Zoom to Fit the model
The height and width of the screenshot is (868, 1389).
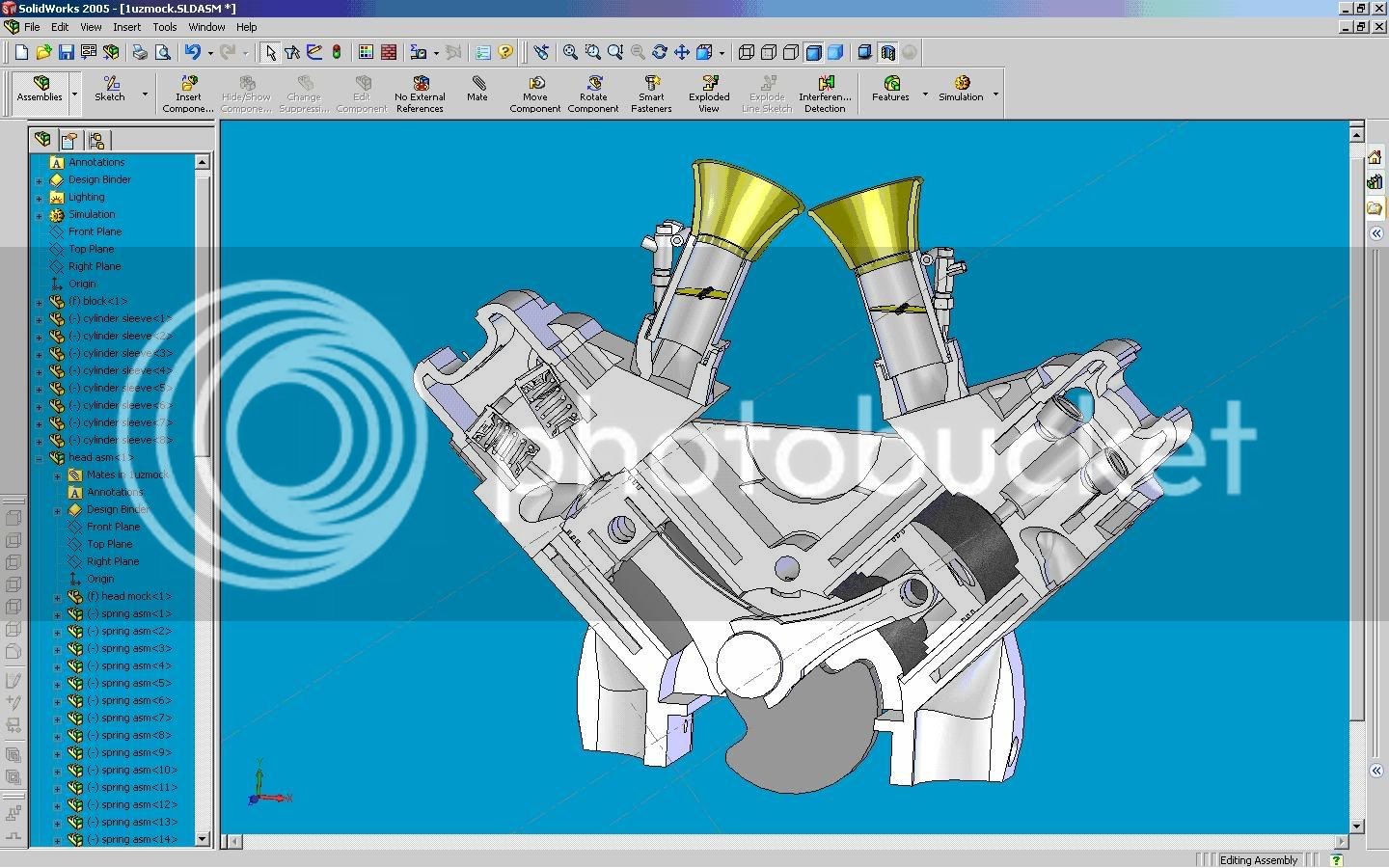570,52
